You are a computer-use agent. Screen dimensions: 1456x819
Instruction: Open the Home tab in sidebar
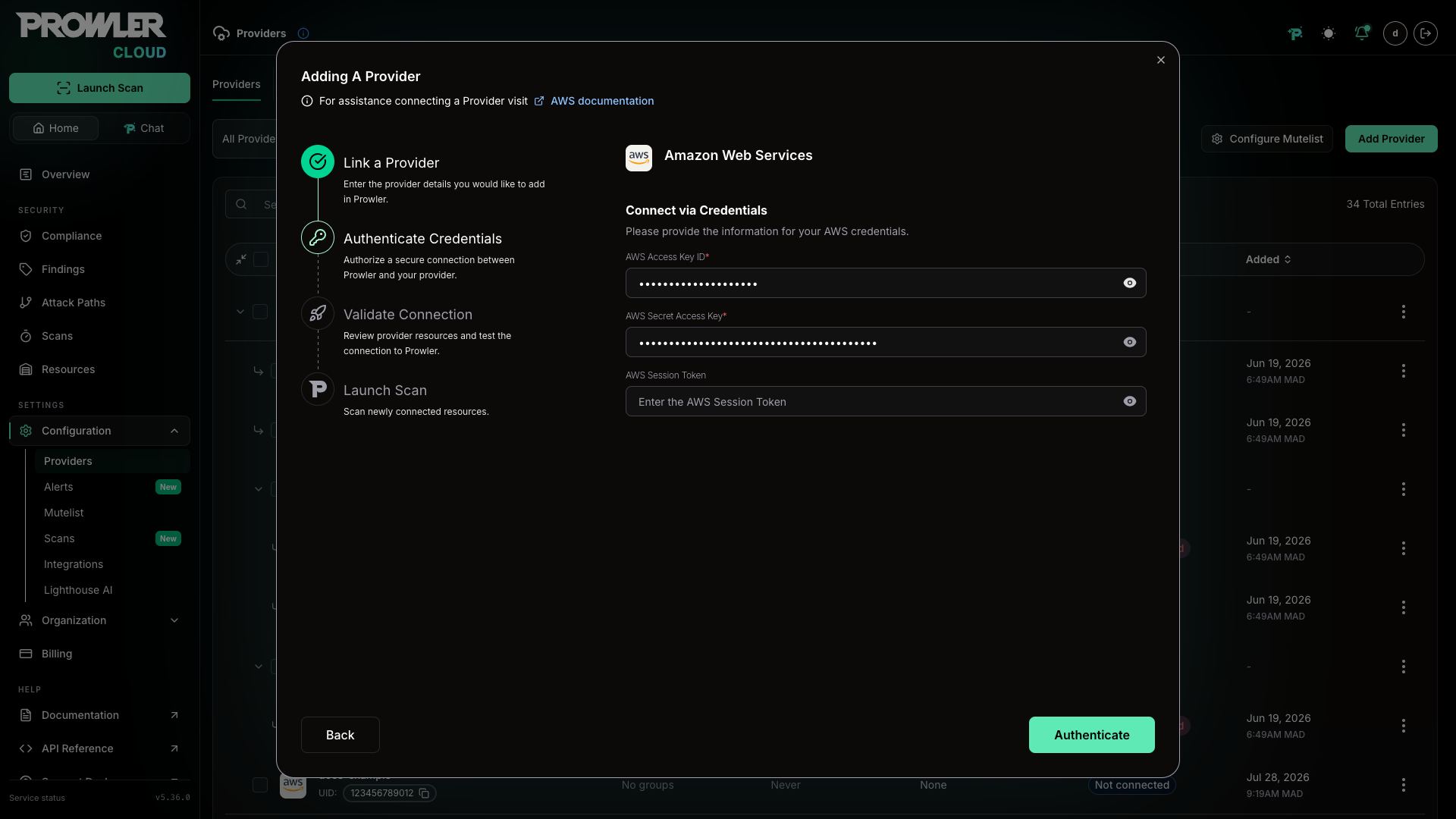click(x=55, y=128)
